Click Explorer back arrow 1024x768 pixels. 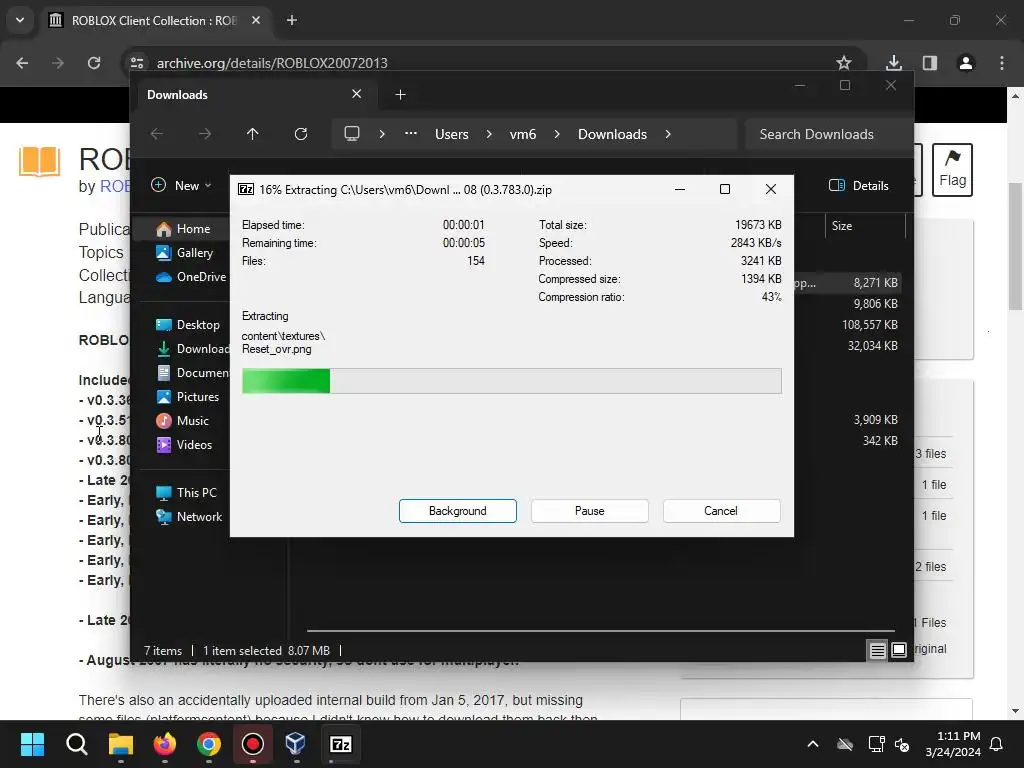157,134
